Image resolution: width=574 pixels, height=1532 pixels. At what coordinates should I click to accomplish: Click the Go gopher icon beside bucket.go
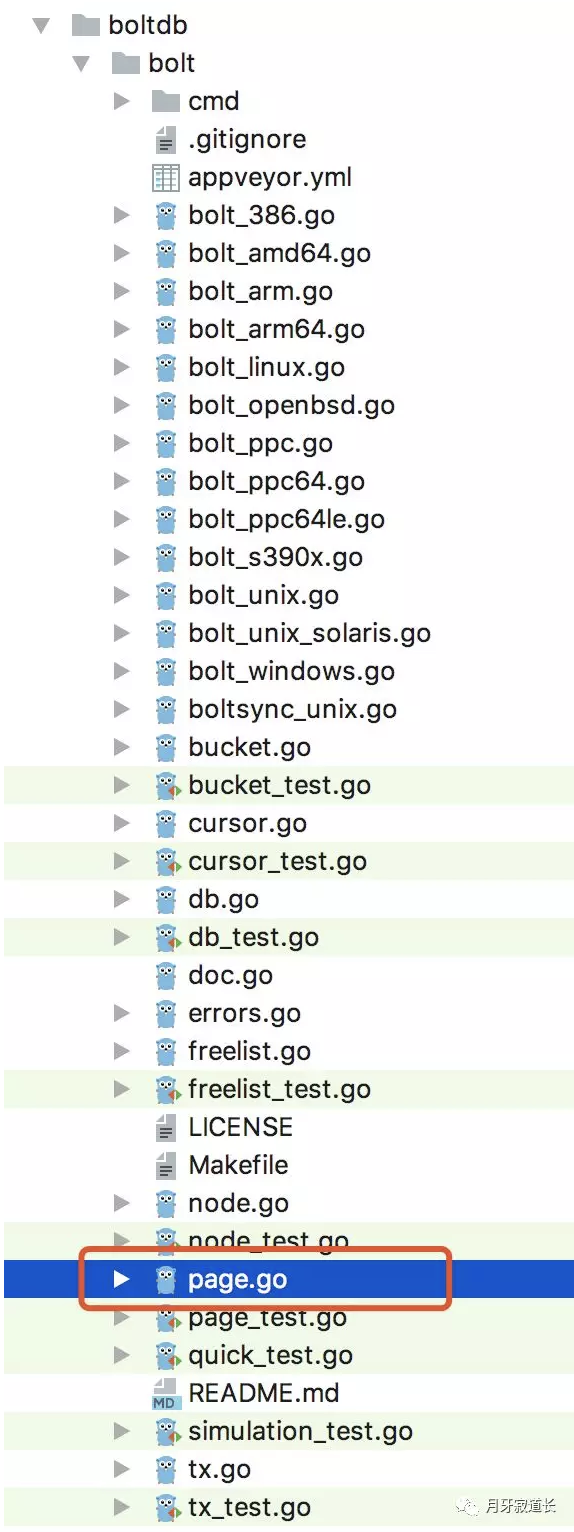click(166, 748)
